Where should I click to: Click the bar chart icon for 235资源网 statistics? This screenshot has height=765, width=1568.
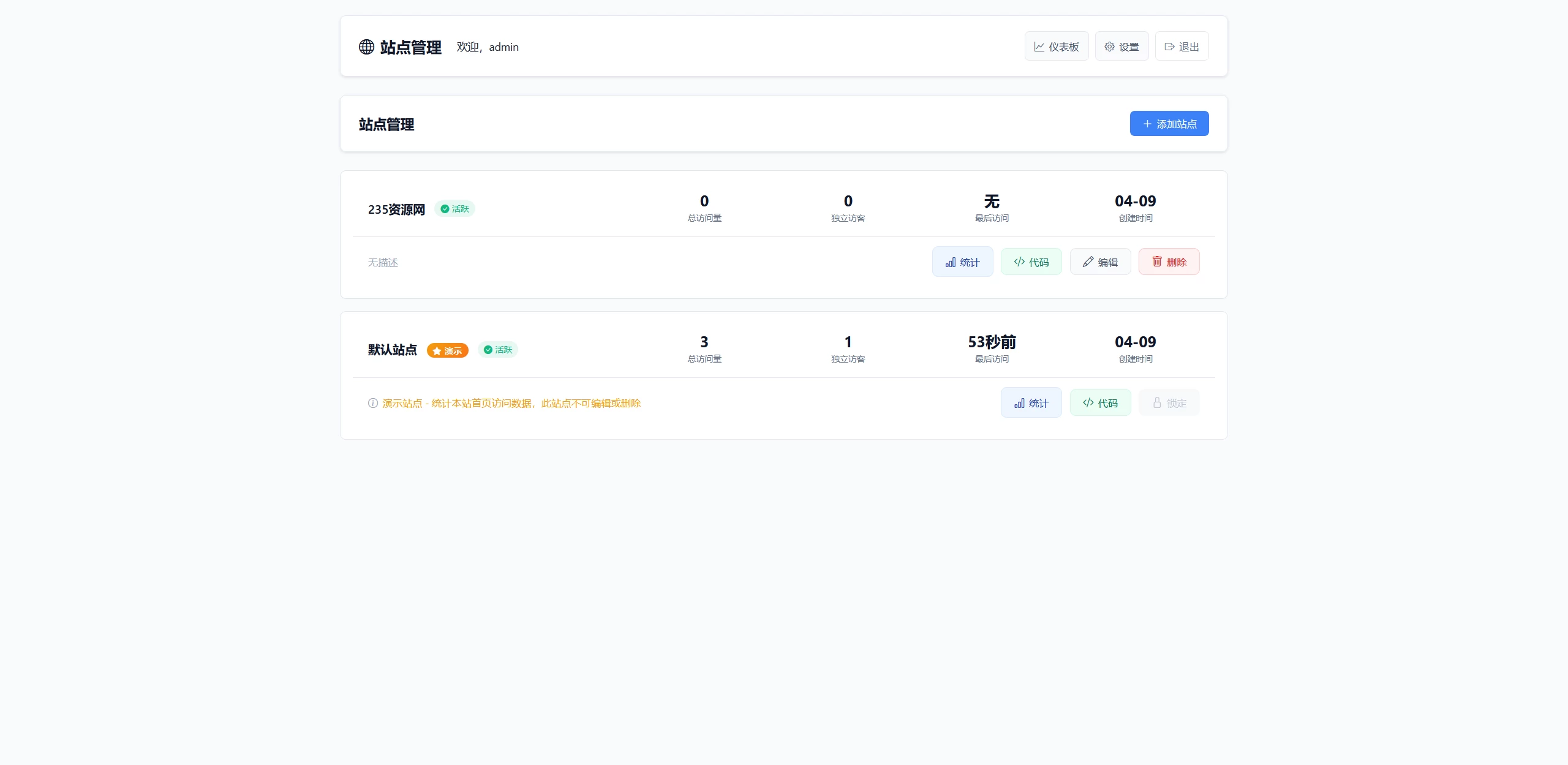(x=950, y=262)
